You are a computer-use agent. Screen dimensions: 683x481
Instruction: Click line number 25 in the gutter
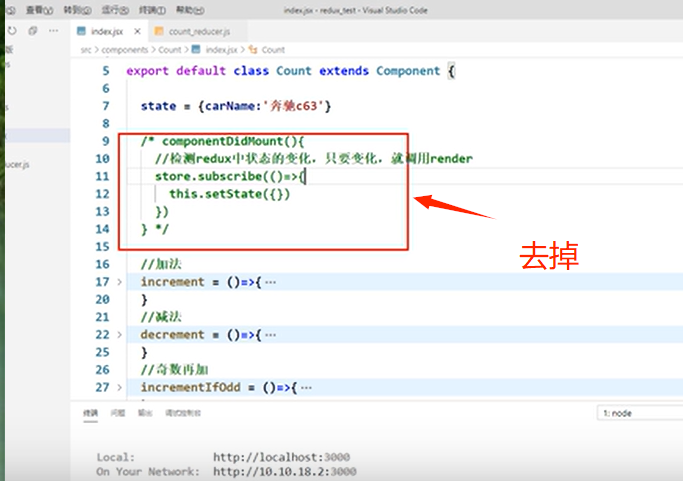pos(102,352)
